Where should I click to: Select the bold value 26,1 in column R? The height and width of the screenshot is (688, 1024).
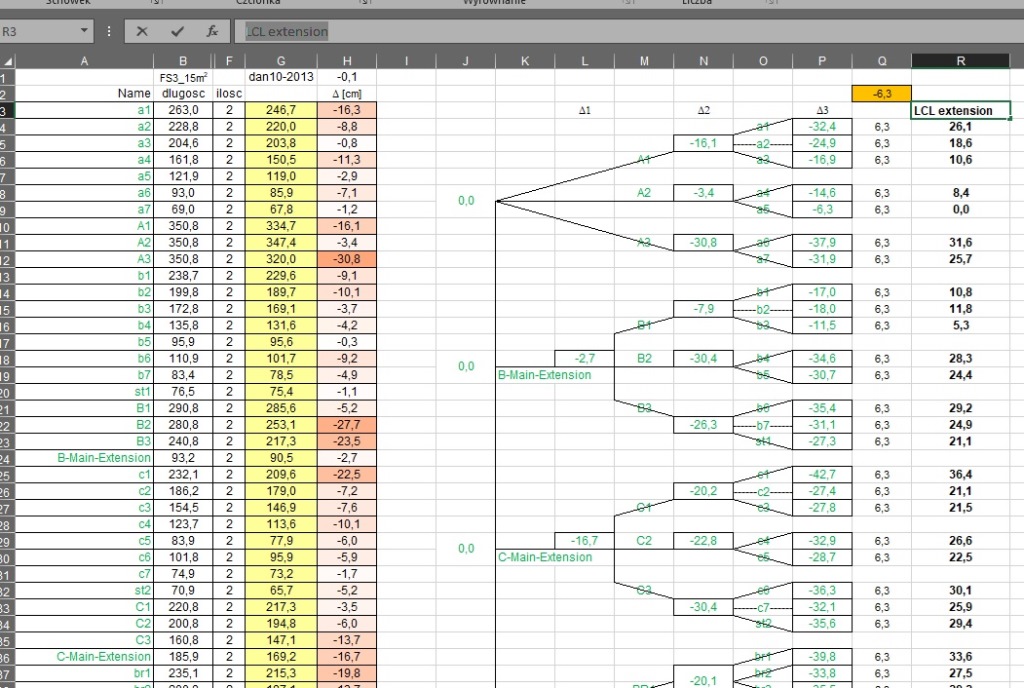(961, 127)
